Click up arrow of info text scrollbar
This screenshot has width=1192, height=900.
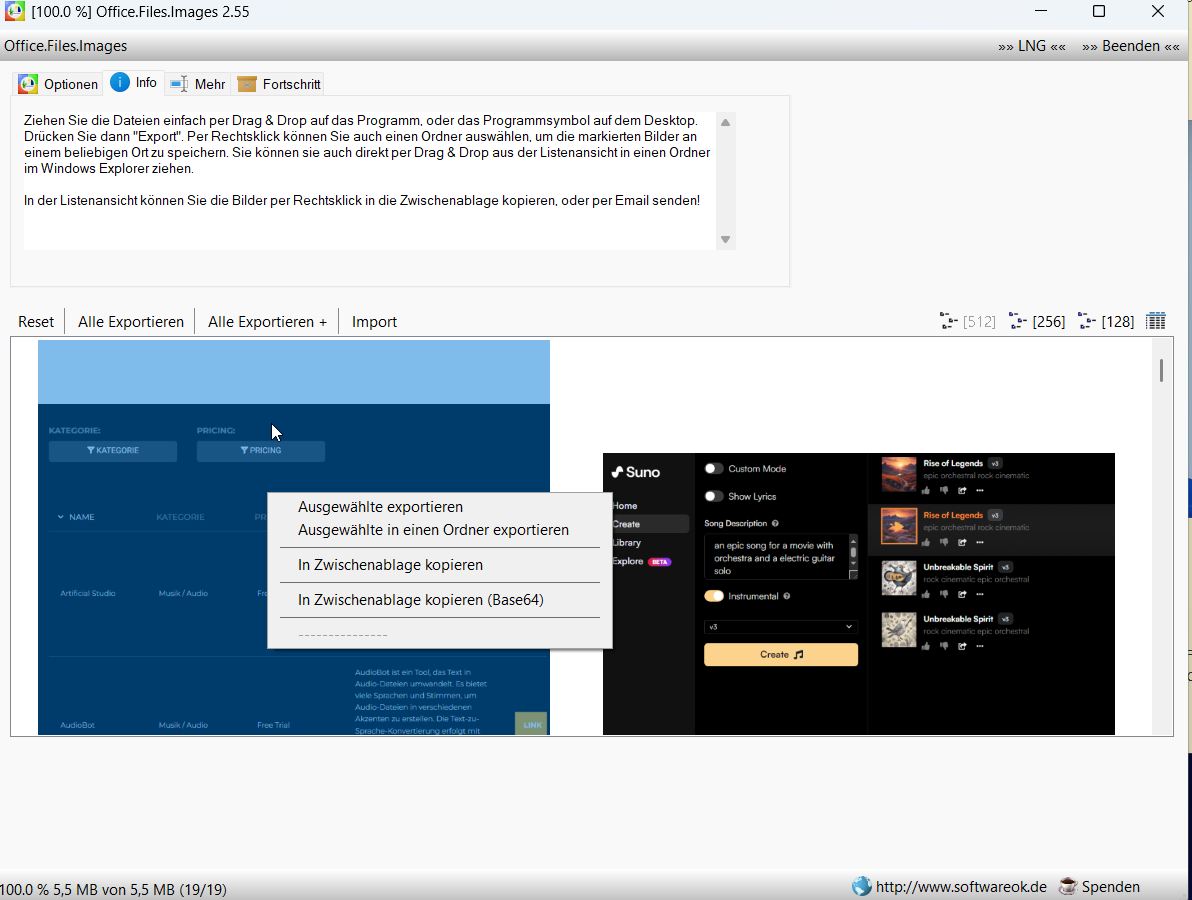[725, 122]
